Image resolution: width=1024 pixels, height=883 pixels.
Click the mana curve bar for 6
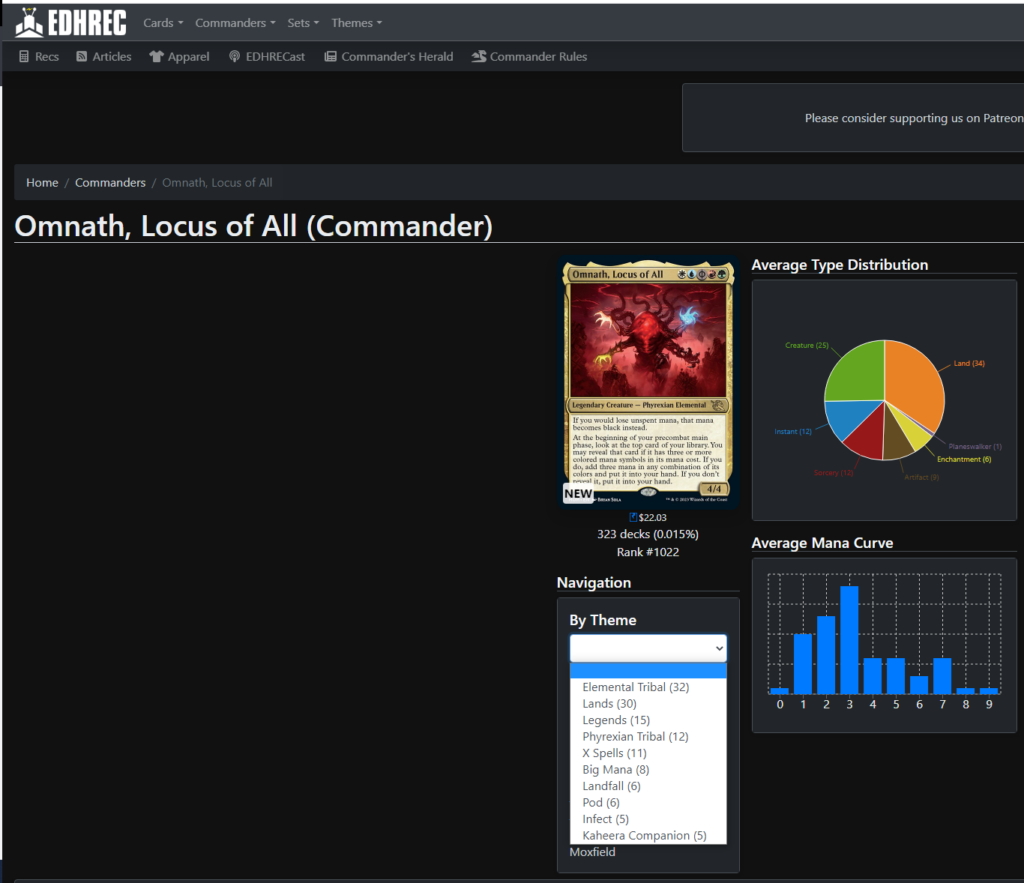click(919, 684)
